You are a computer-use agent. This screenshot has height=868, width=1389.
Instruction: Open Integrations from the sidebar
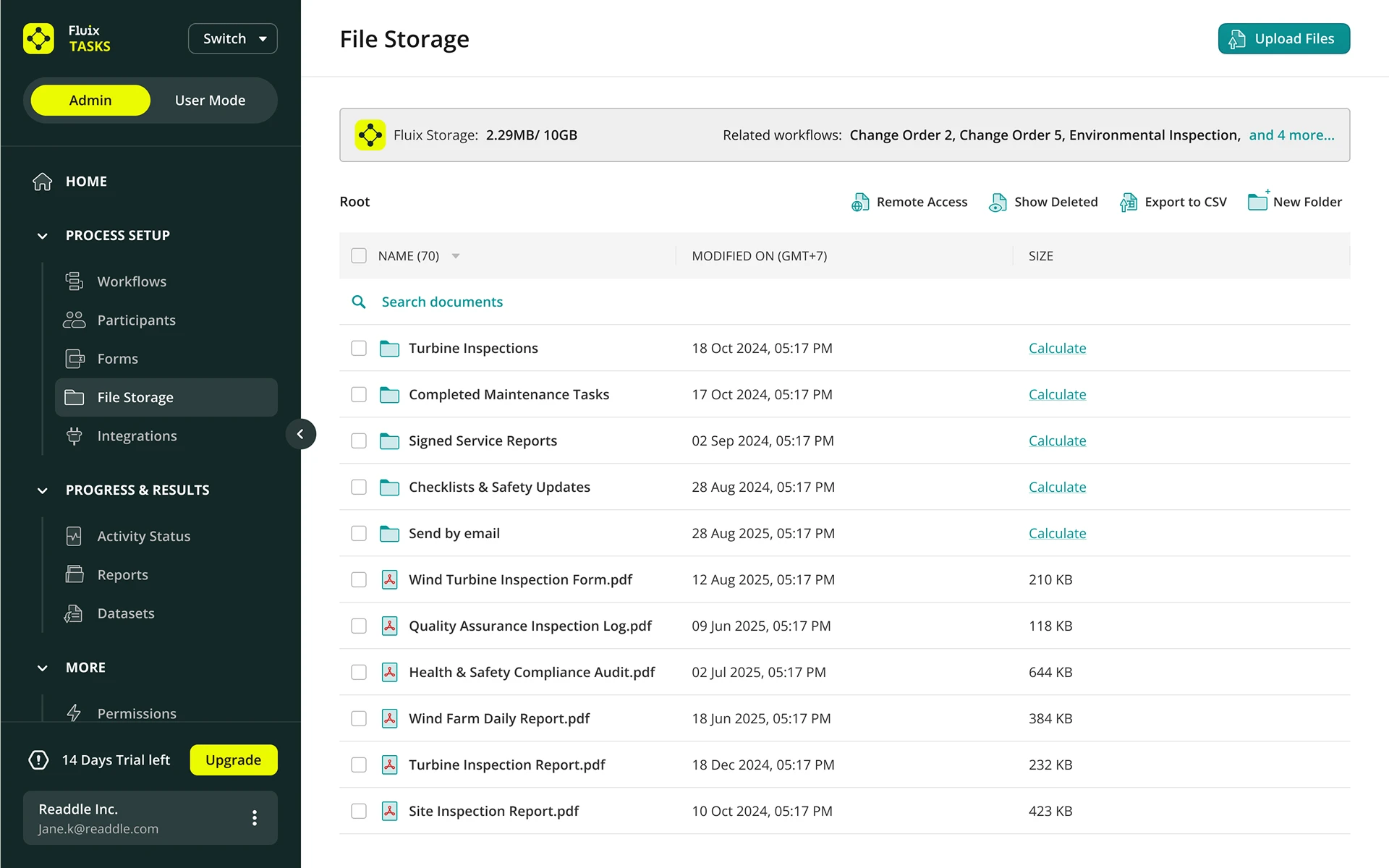[137, 436]
